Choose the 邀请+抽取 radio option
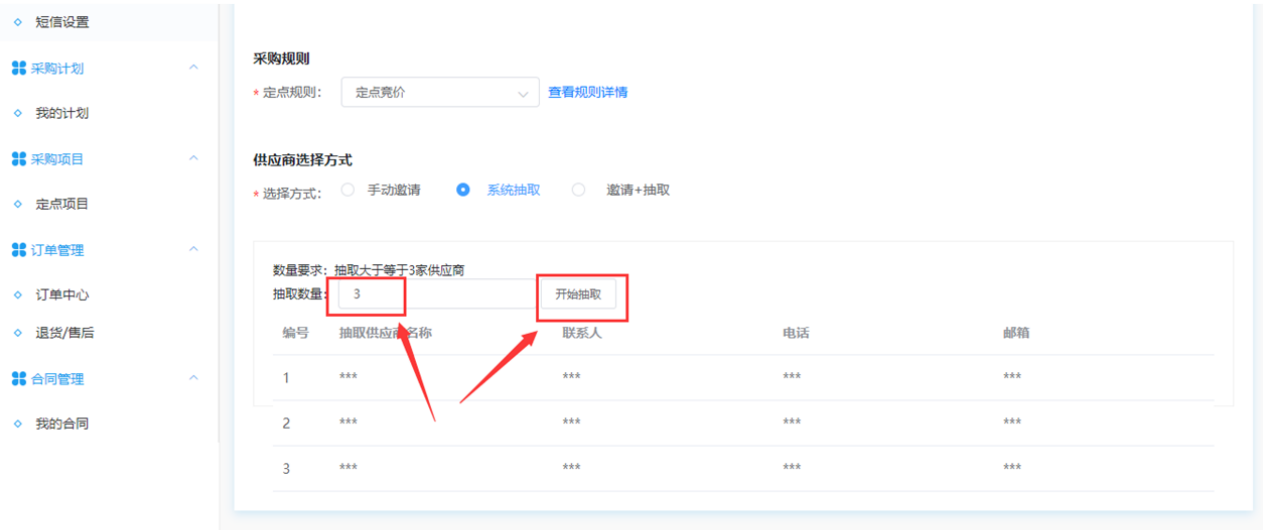The width and height of the screenshot is (1263, 530). (x=578, y=190)
